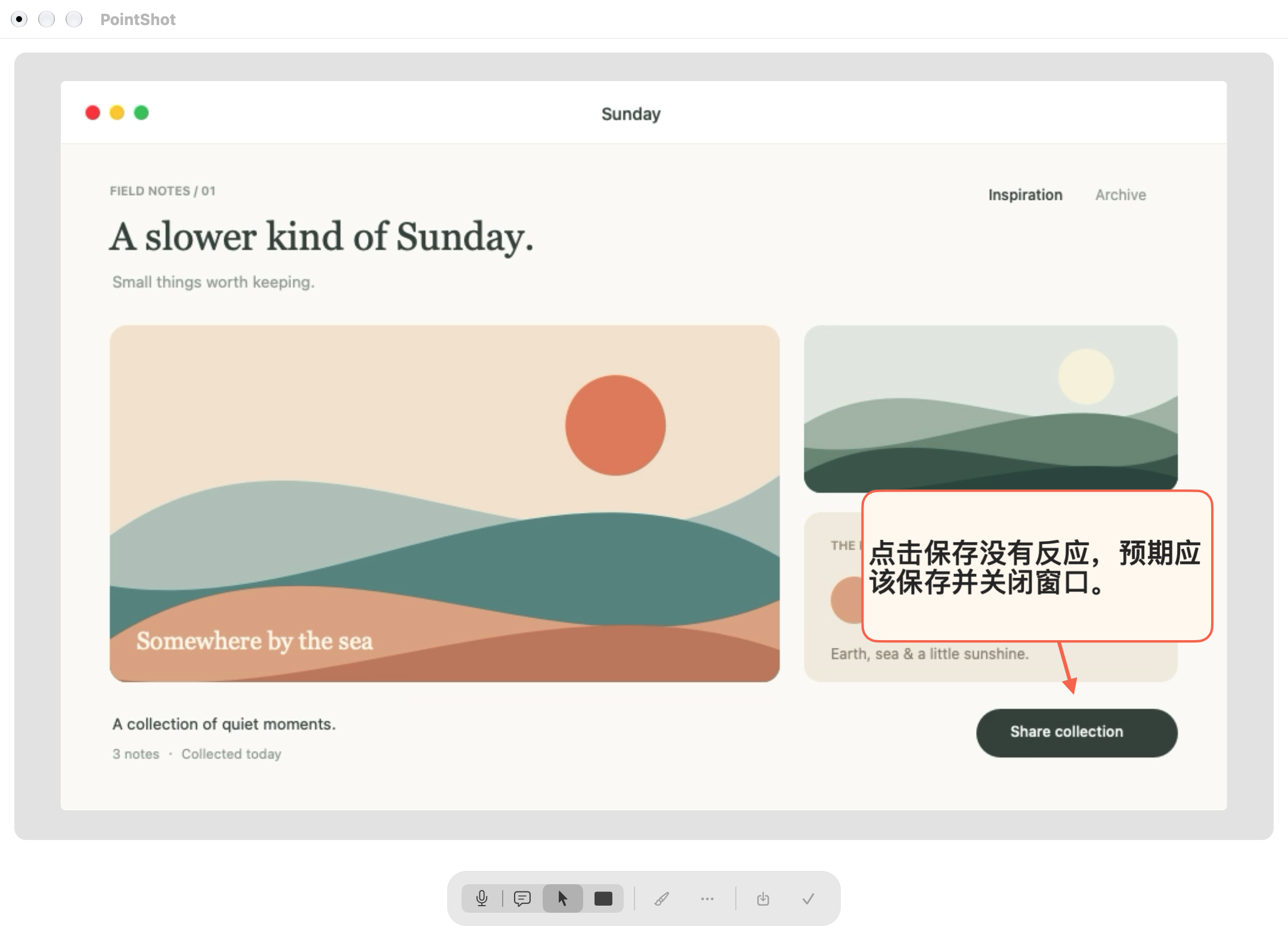1288x945 pixels.
Task: Click the 3 notes label
Action: tap(136, 754)
